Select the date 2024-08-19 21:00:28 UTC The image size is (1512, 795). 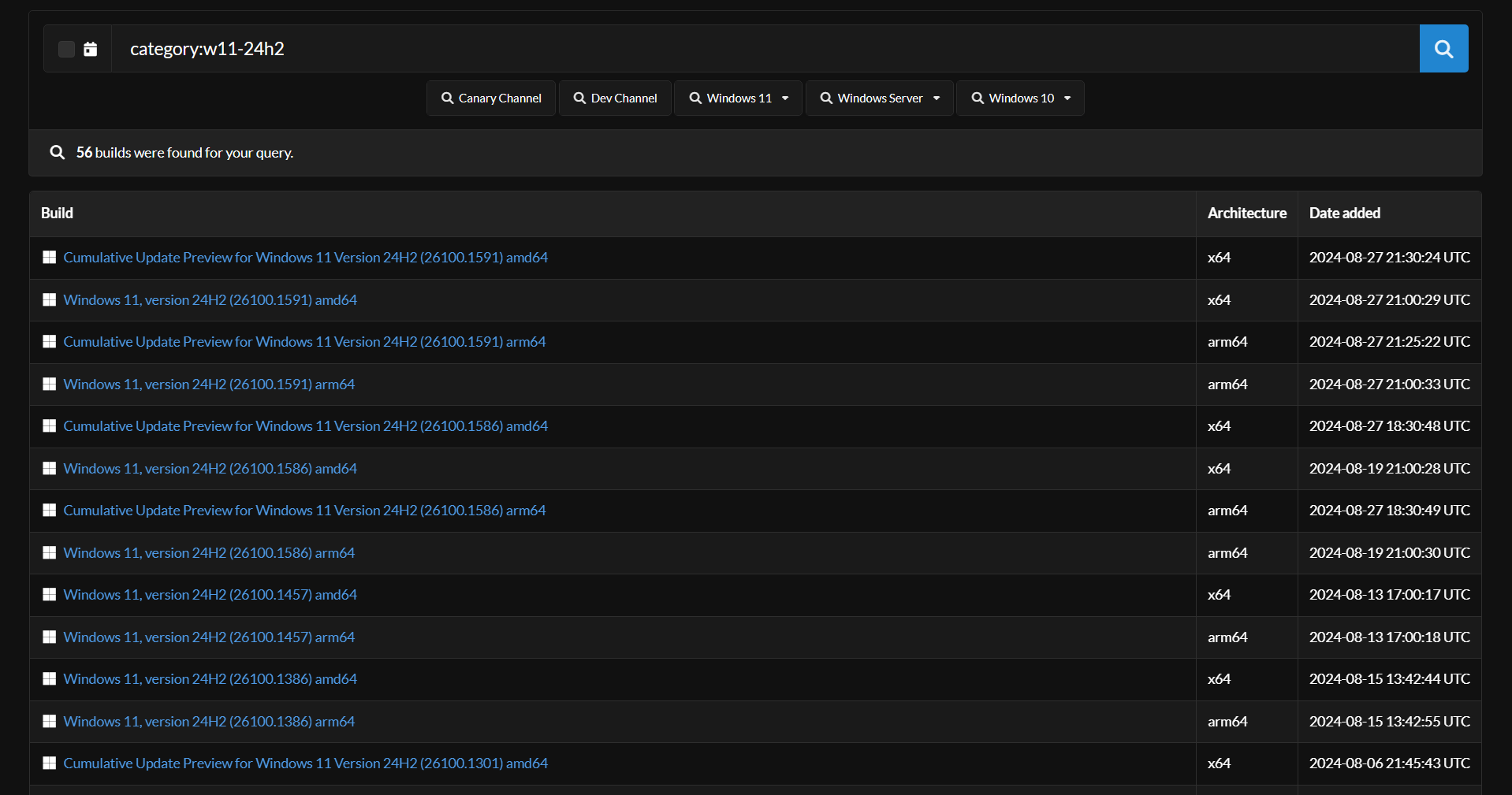pos(1390,469)
